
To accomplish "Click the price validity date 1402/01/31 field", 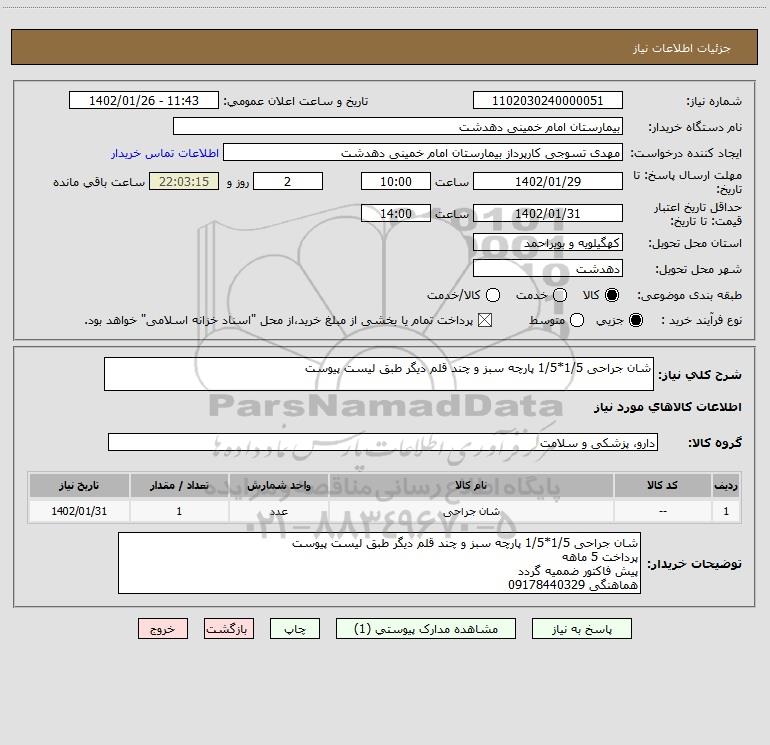I will point(548,214).
